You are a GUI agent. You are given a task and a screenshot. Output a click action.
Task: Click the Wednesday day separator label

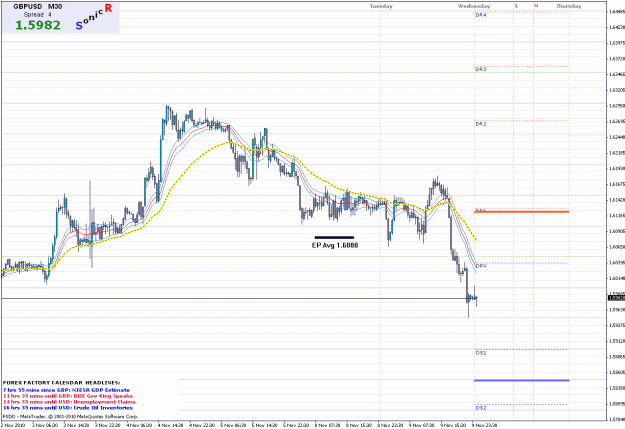click(474, 6)
